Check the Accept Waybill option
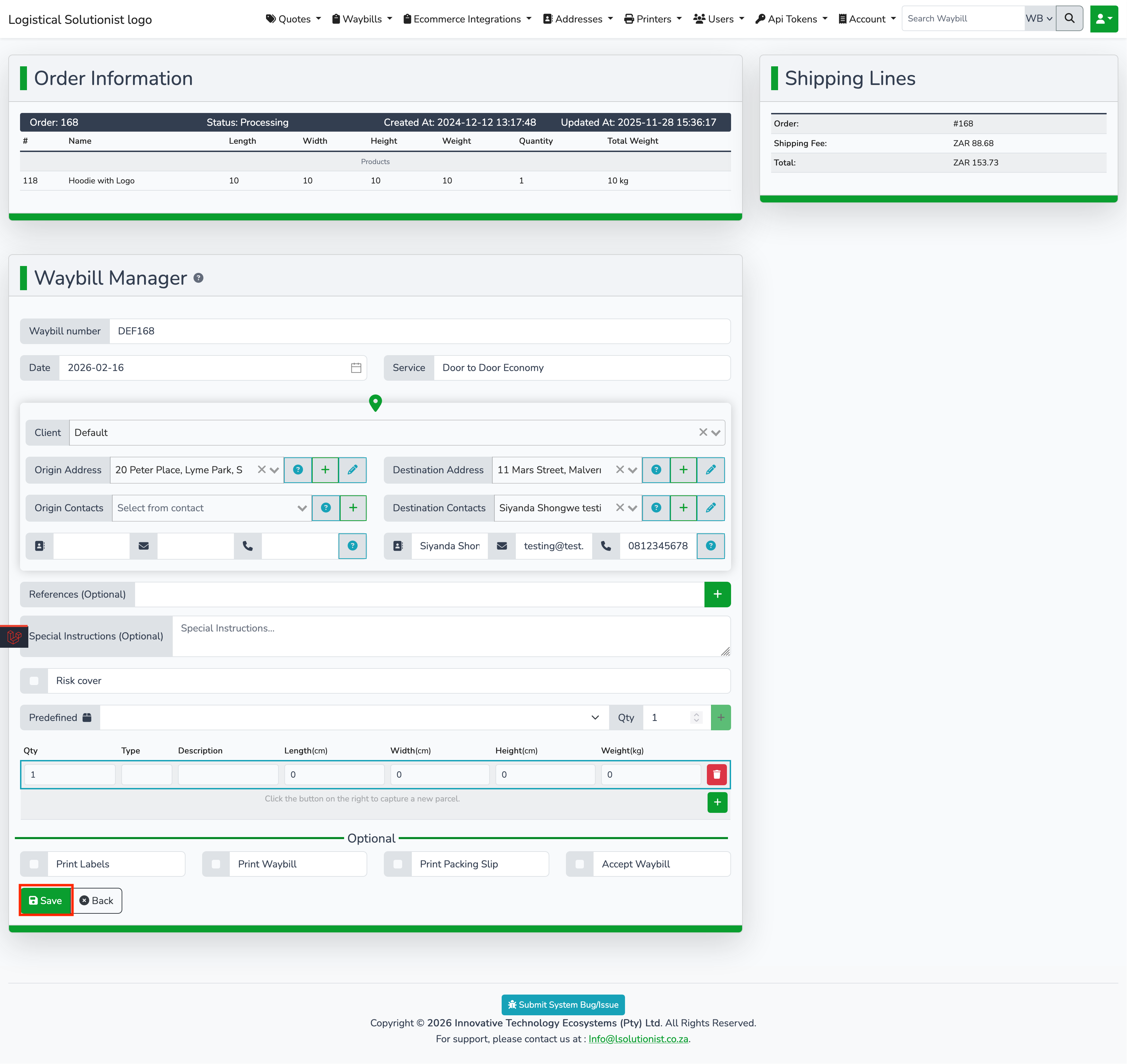Image resolution: width=1127 pixels, height=1064 pixels. pos(579,864)
